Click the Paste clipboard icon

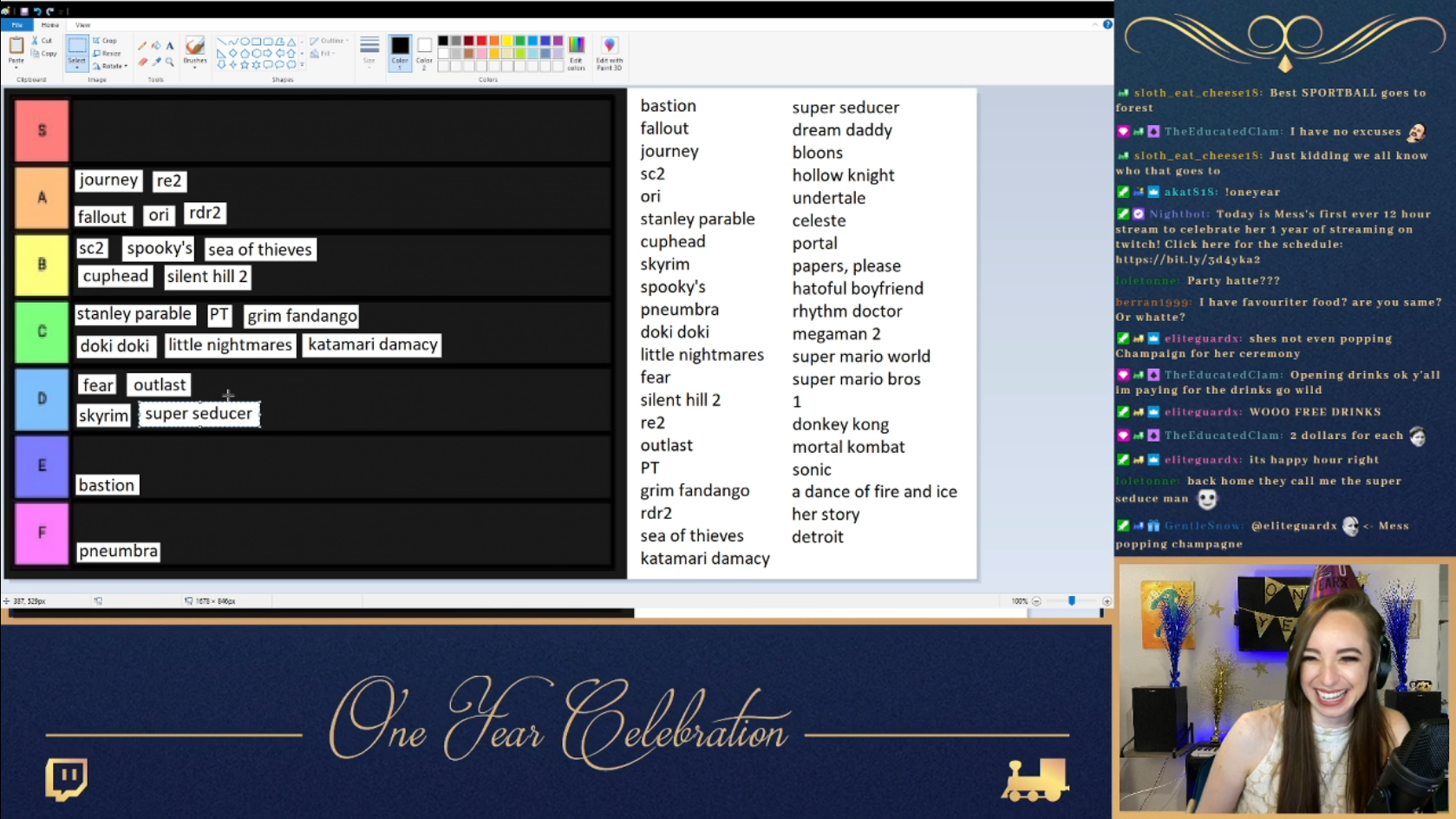coord(16,46)
